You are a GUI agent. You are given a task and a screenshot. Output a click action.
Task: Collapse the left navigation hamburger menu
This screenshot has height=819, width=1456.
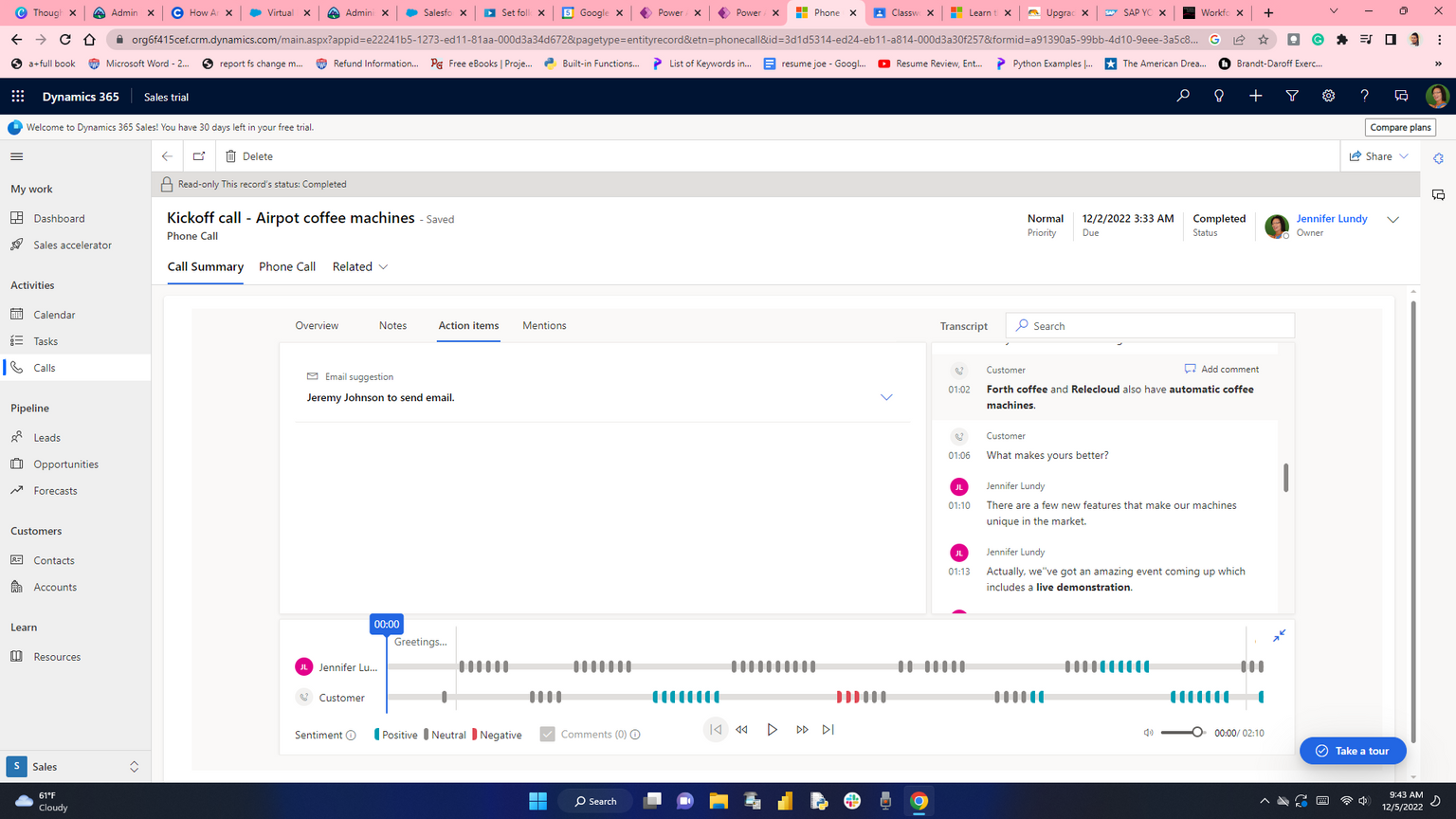click(16, 156)
